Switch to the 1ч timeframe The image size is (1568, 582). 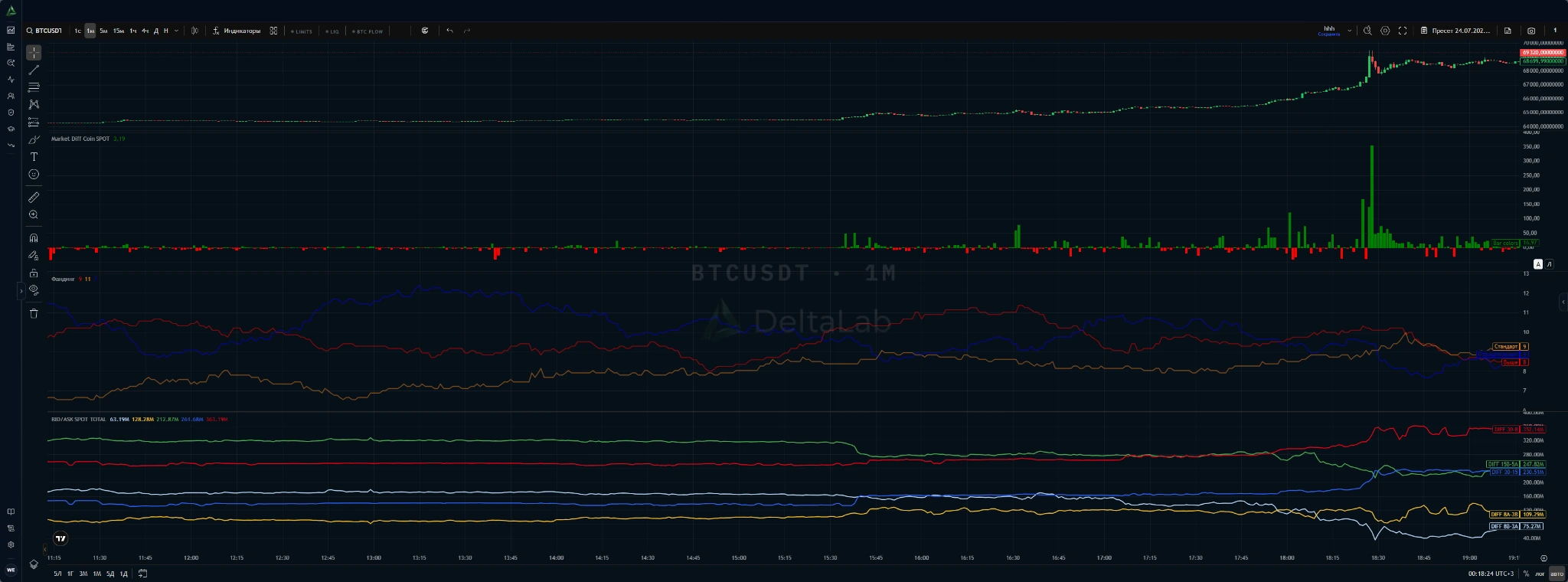[x=133, y=31]
